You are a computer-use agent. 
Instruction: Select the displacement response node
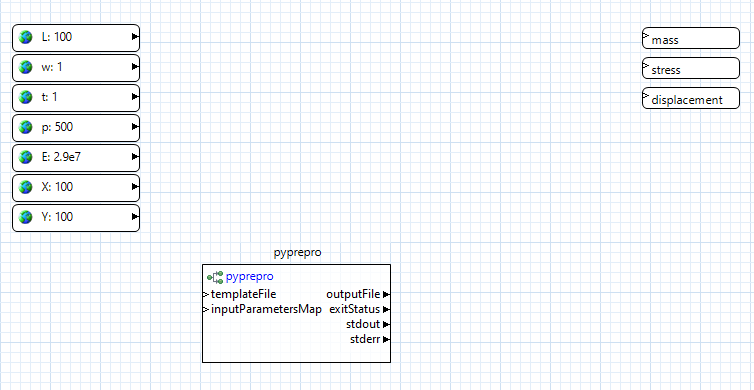point(691,98)
